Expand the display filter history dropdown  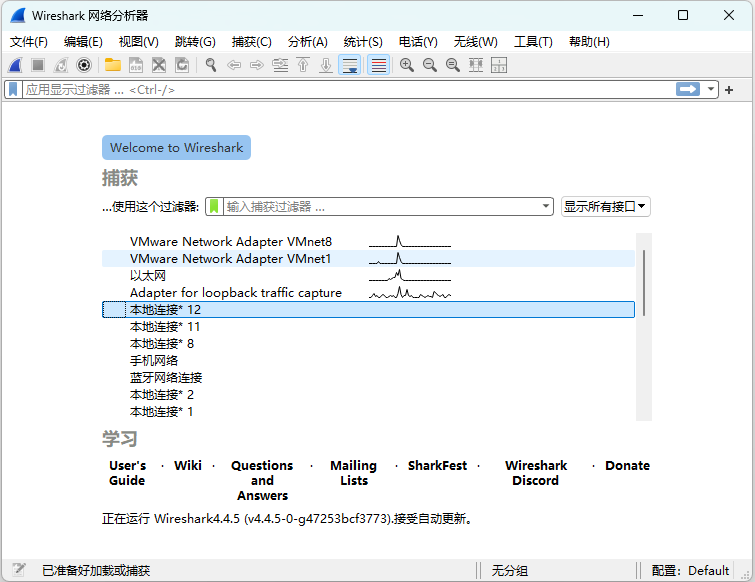tap(711, 89)
